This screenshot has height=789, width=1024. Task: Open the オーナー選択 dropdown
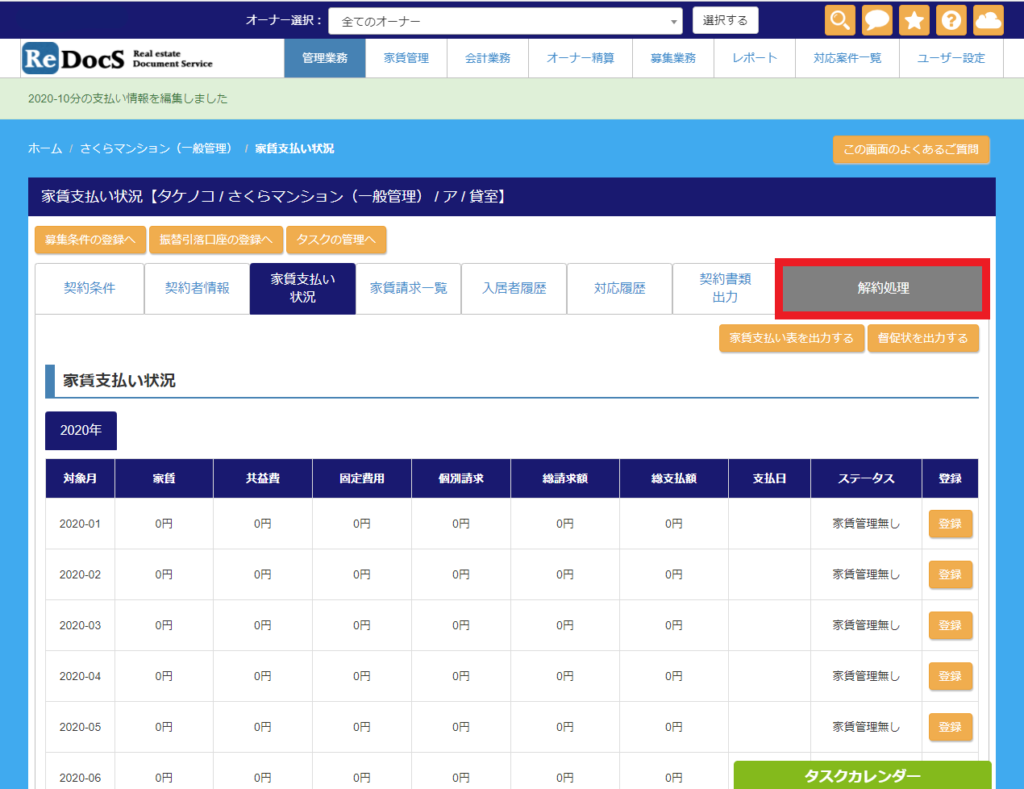click(505, 21)
